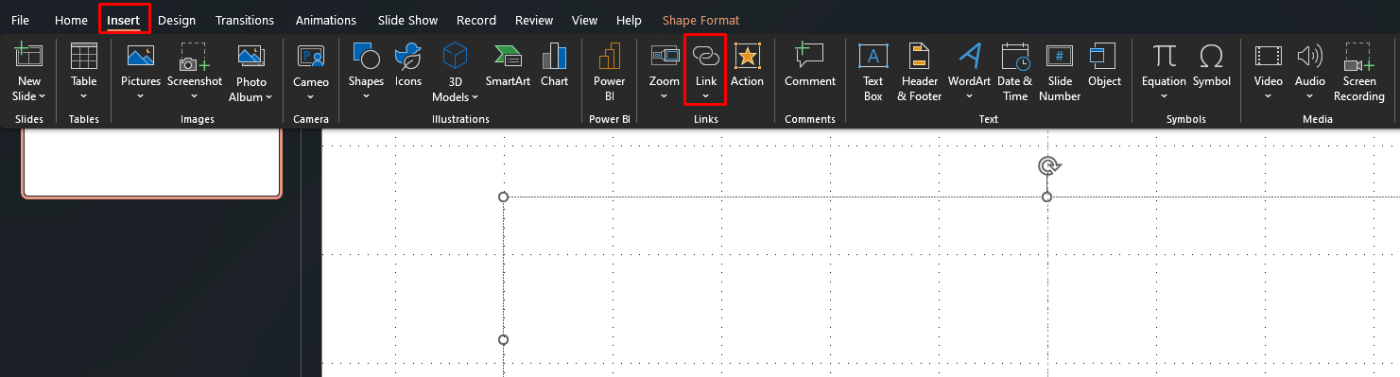This screenshot has height=377, width=1400.
Task: Click the Icons button
Action: [x=408, y=65]
